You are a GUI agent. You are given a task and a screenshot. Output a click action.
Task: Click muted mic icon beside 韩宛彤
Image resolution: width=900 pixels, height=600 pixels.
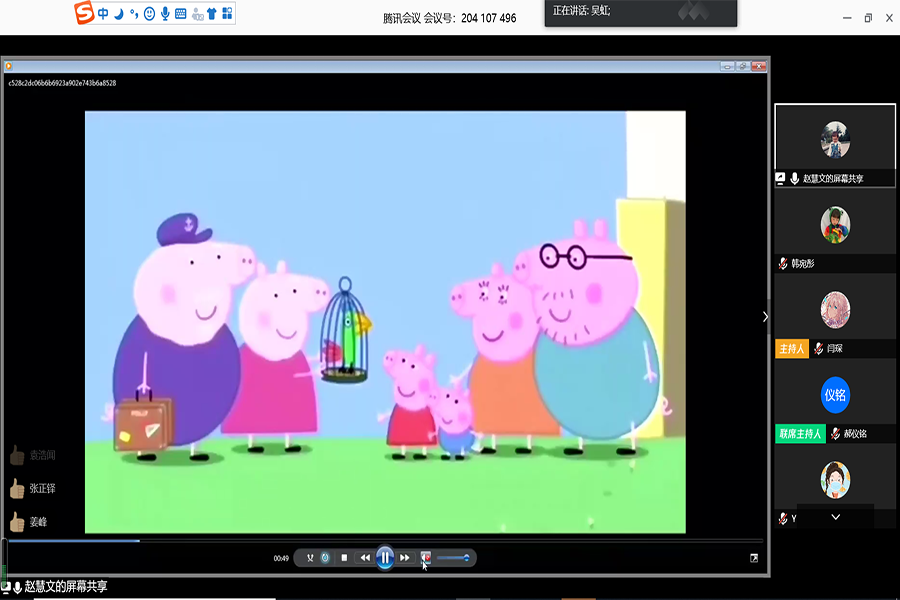tap(783, 264)
